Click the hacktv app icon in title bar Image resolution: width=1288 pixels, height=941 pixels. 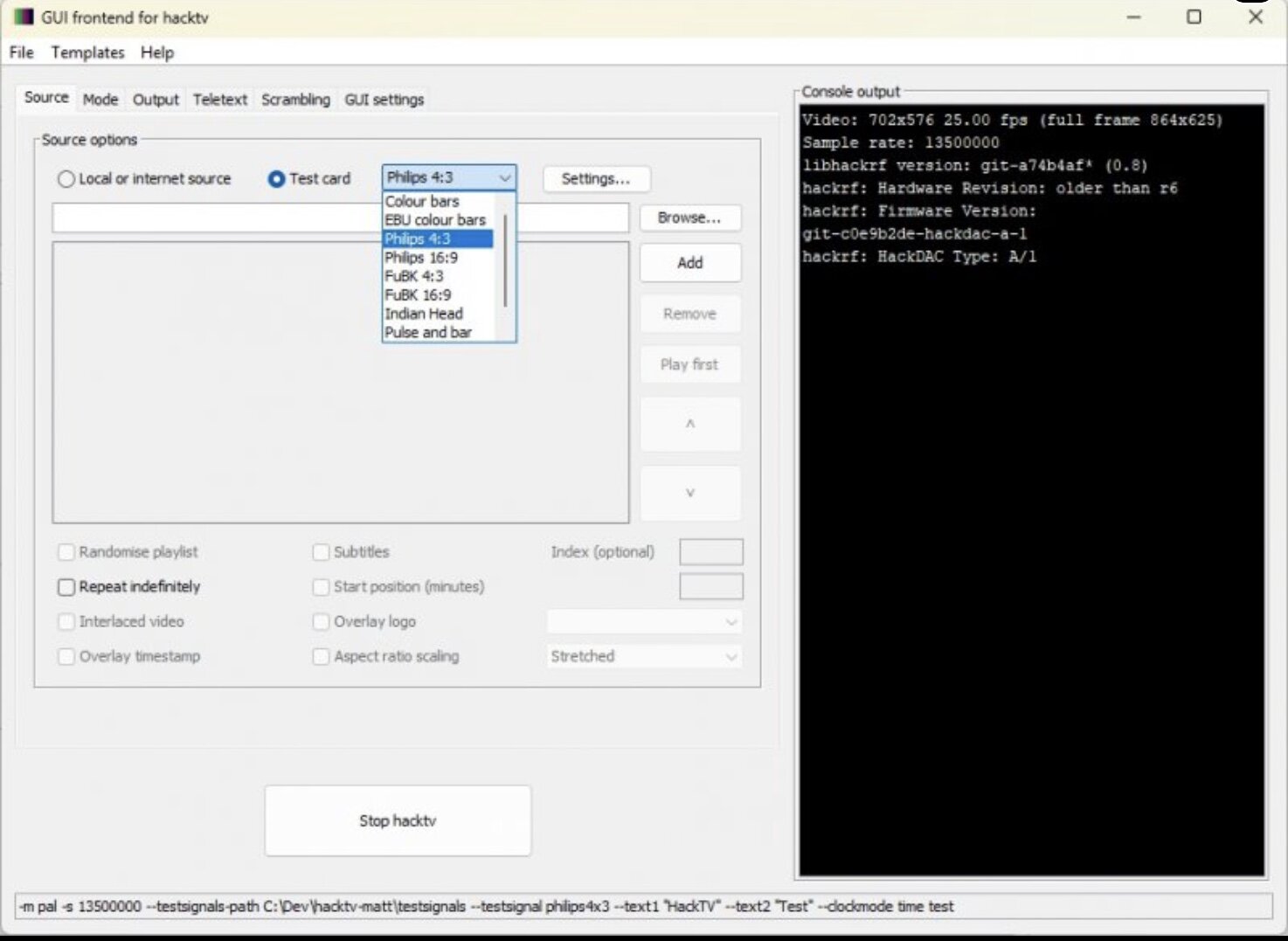[24, 17]
